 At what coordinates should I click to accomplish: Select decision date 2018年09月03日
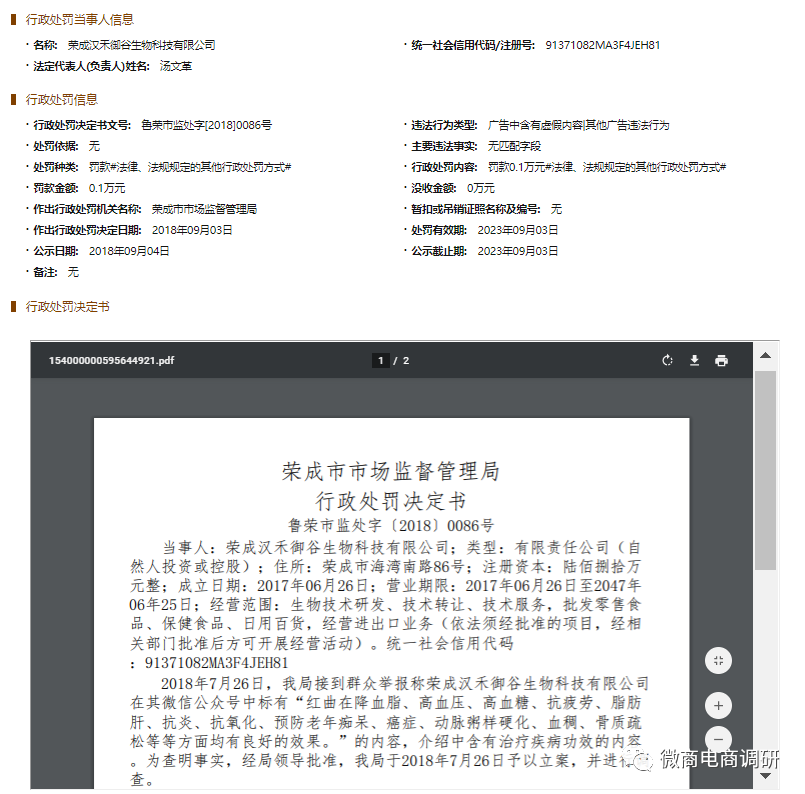pos(192,230)
